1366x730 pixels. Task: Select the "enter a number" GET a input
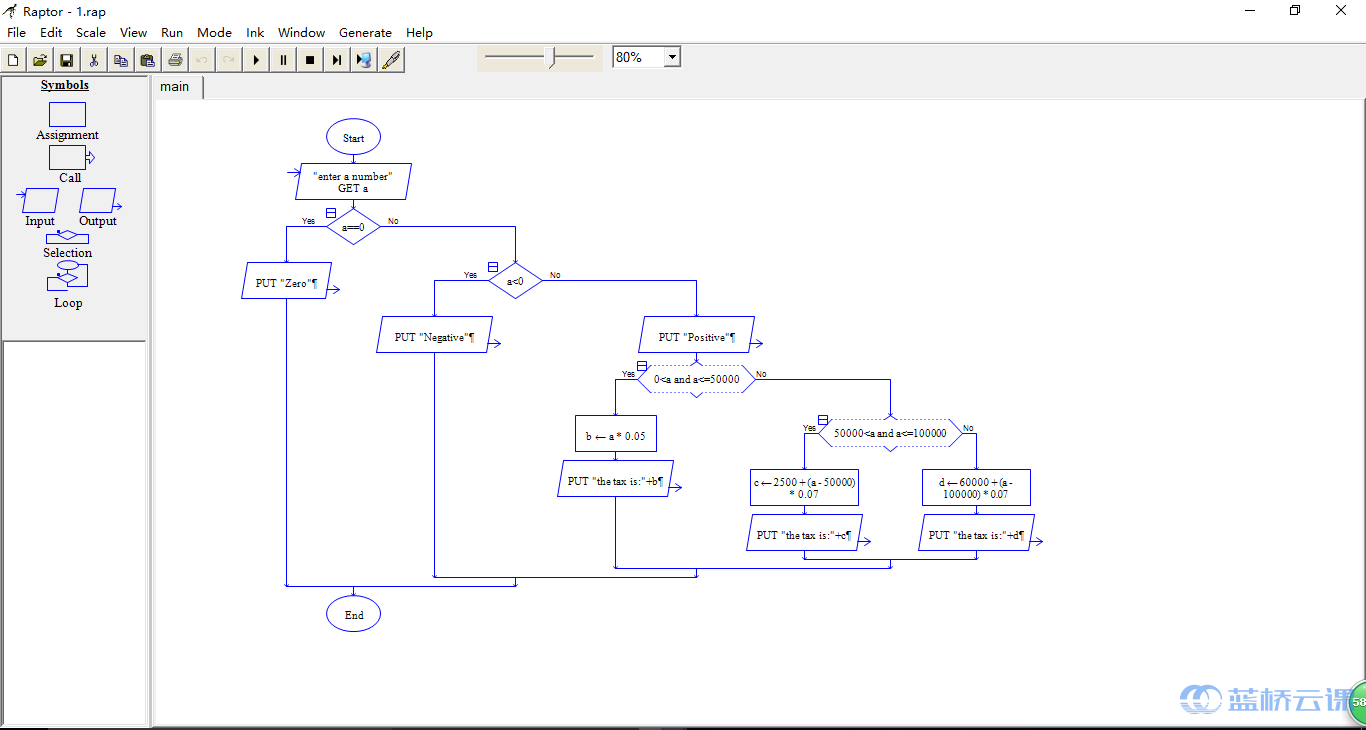point(354,182)
